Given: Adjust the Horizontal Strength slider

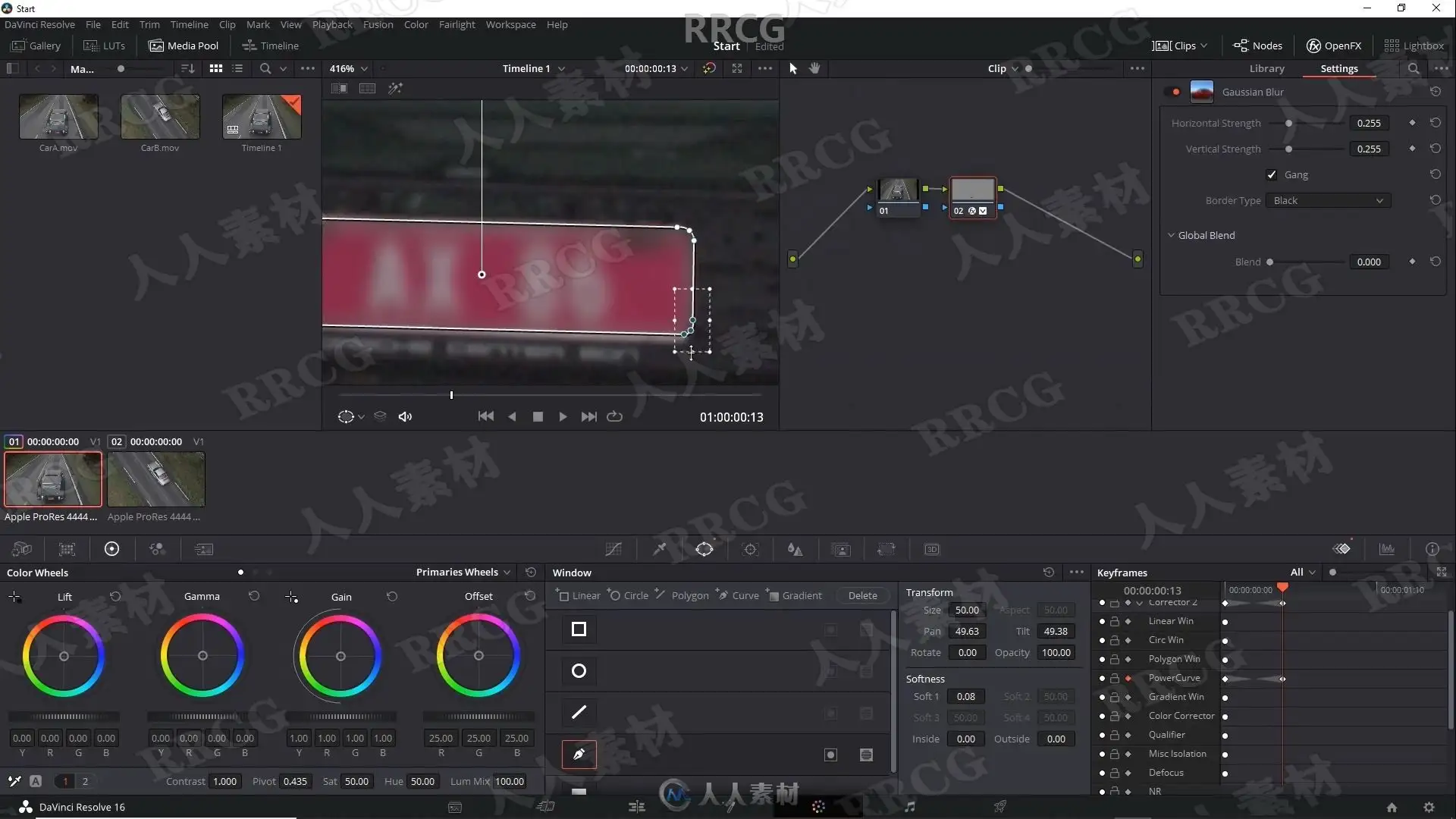Looking at the screenshot, I should click(1288, 123).
